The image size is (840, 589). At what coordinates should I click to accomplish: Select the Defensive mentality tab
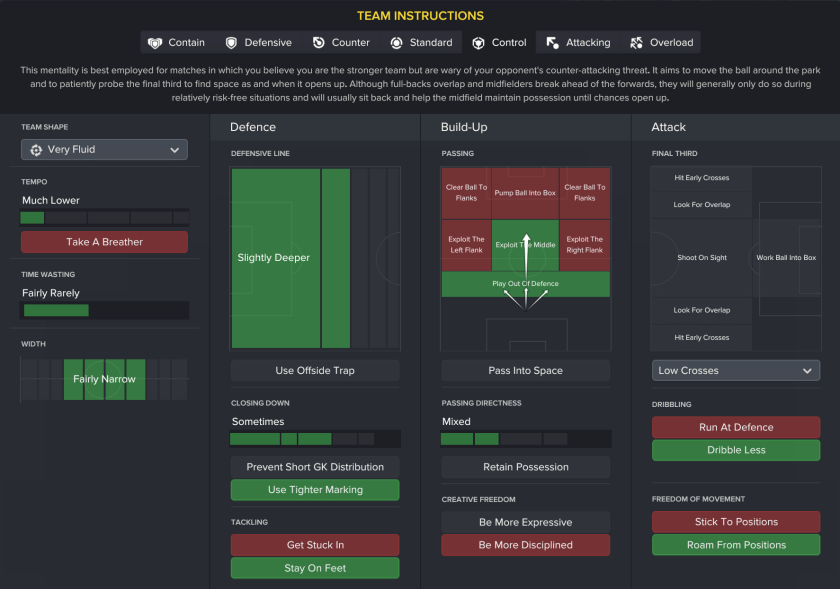pyautogui.click(x=258, y=43)
